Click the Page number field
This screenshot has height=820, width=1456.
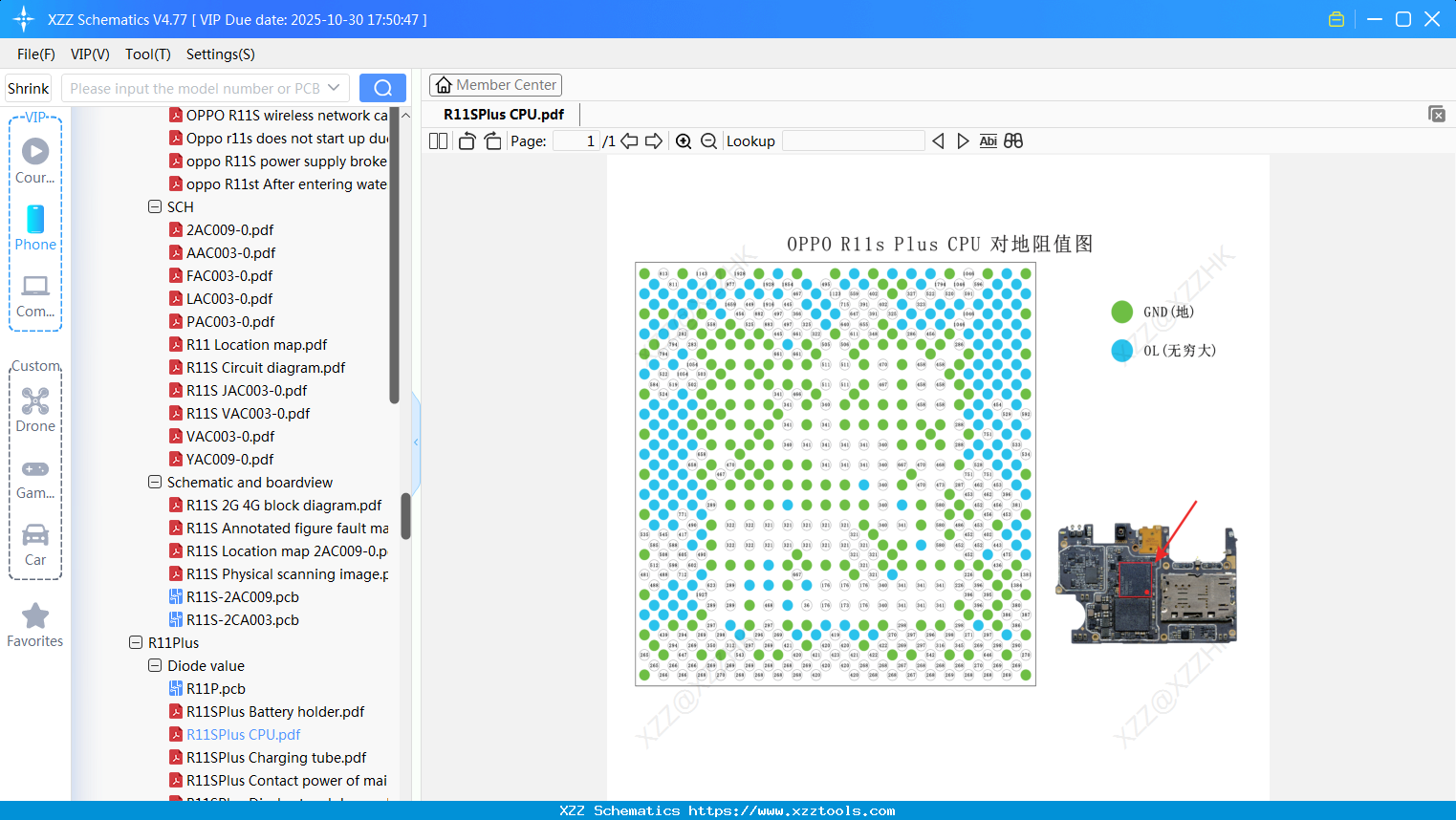(x=576, y=140)
